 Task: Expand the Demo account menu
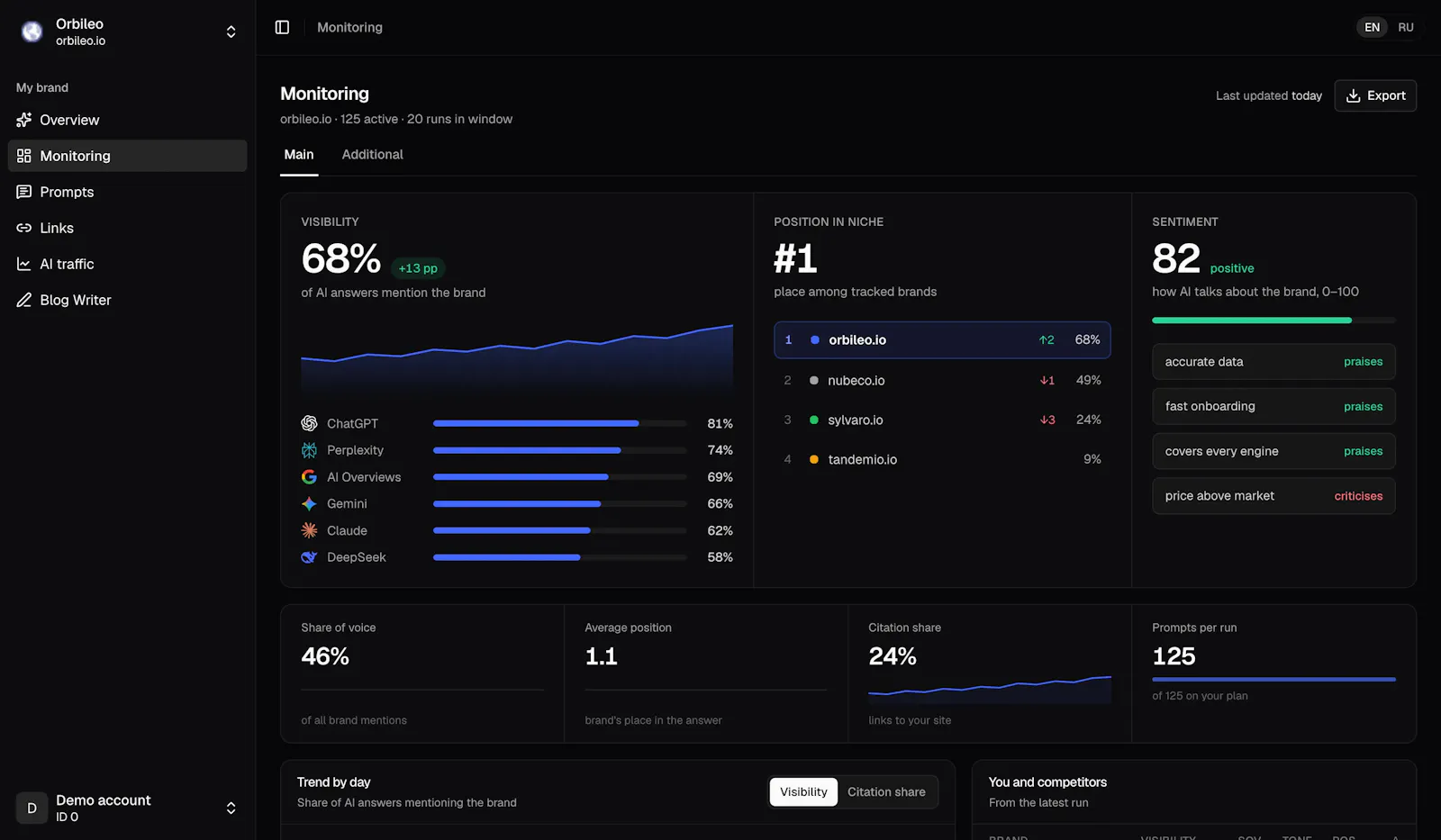[231, 808]
